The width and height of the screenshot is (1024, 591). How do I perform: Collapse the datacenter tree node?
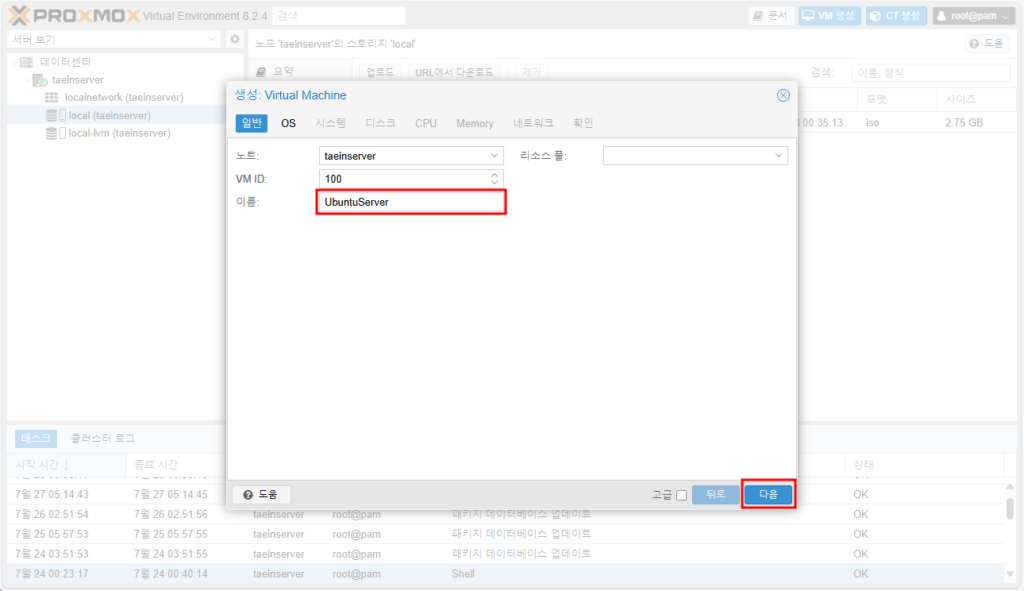point(14,62)
